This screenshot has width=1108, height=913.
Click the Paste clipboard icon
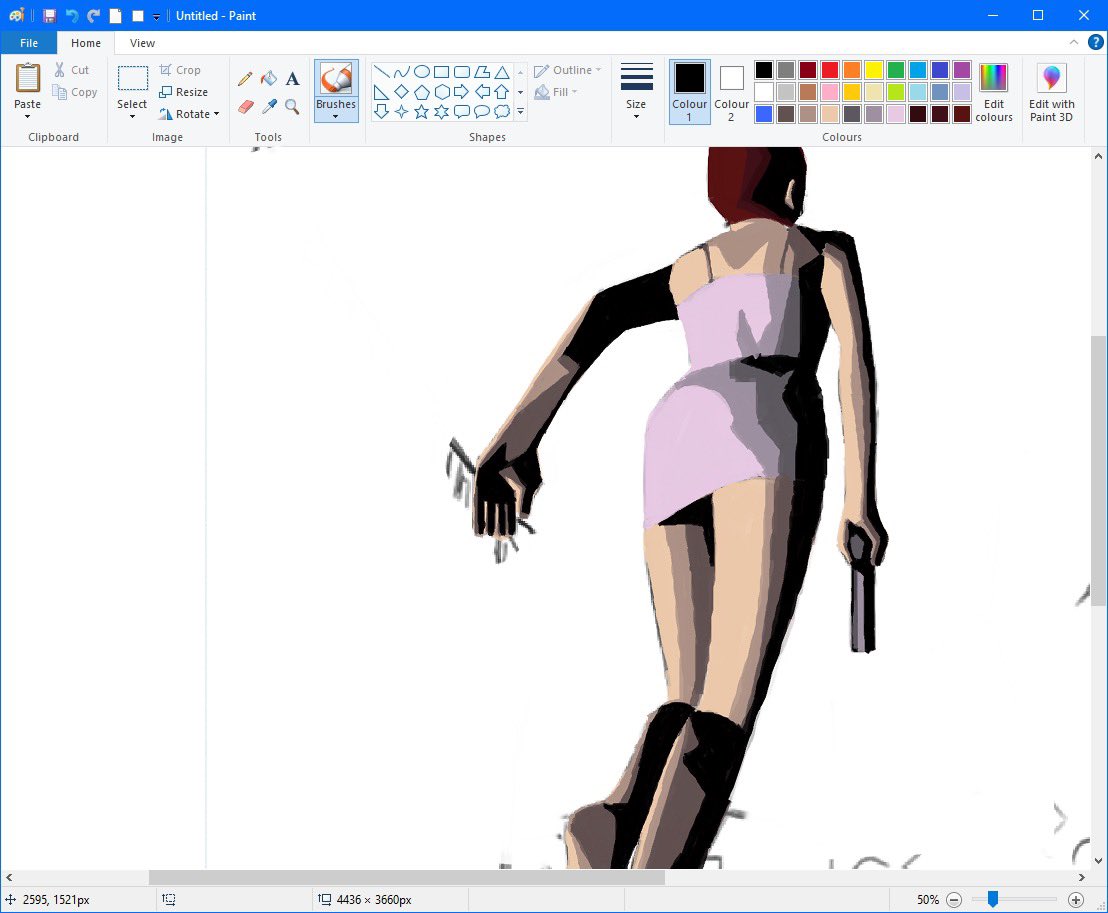tap(28, 78)
